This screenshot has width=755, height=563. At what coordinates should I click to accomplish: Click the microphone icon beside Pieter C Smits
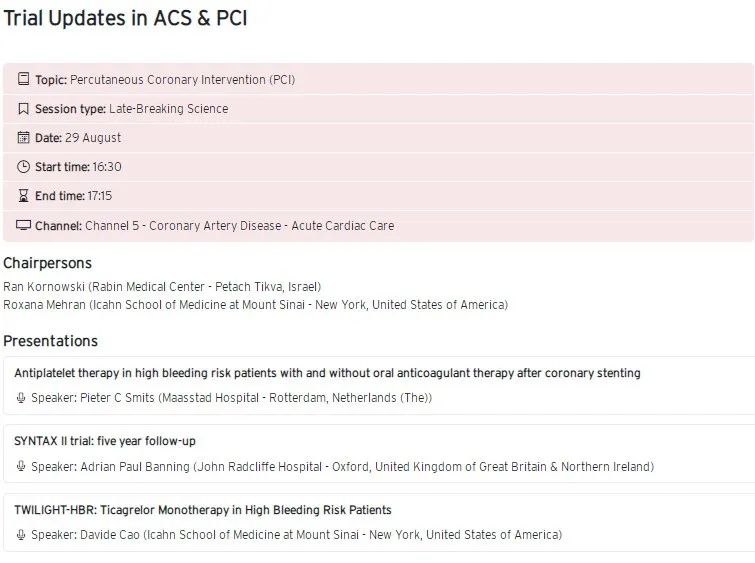[x=21, y=398]
